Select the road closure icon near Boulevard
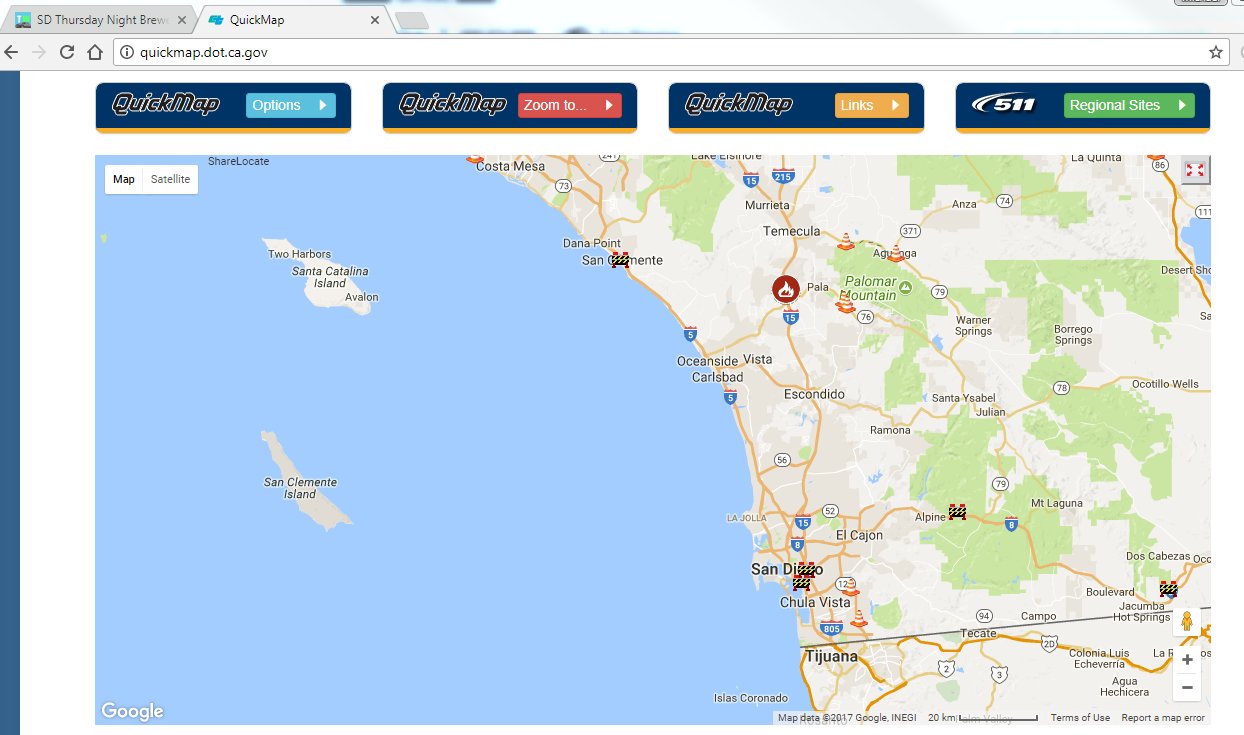The height and width of the screenshot is (735, 1244). click(1168, 588)
